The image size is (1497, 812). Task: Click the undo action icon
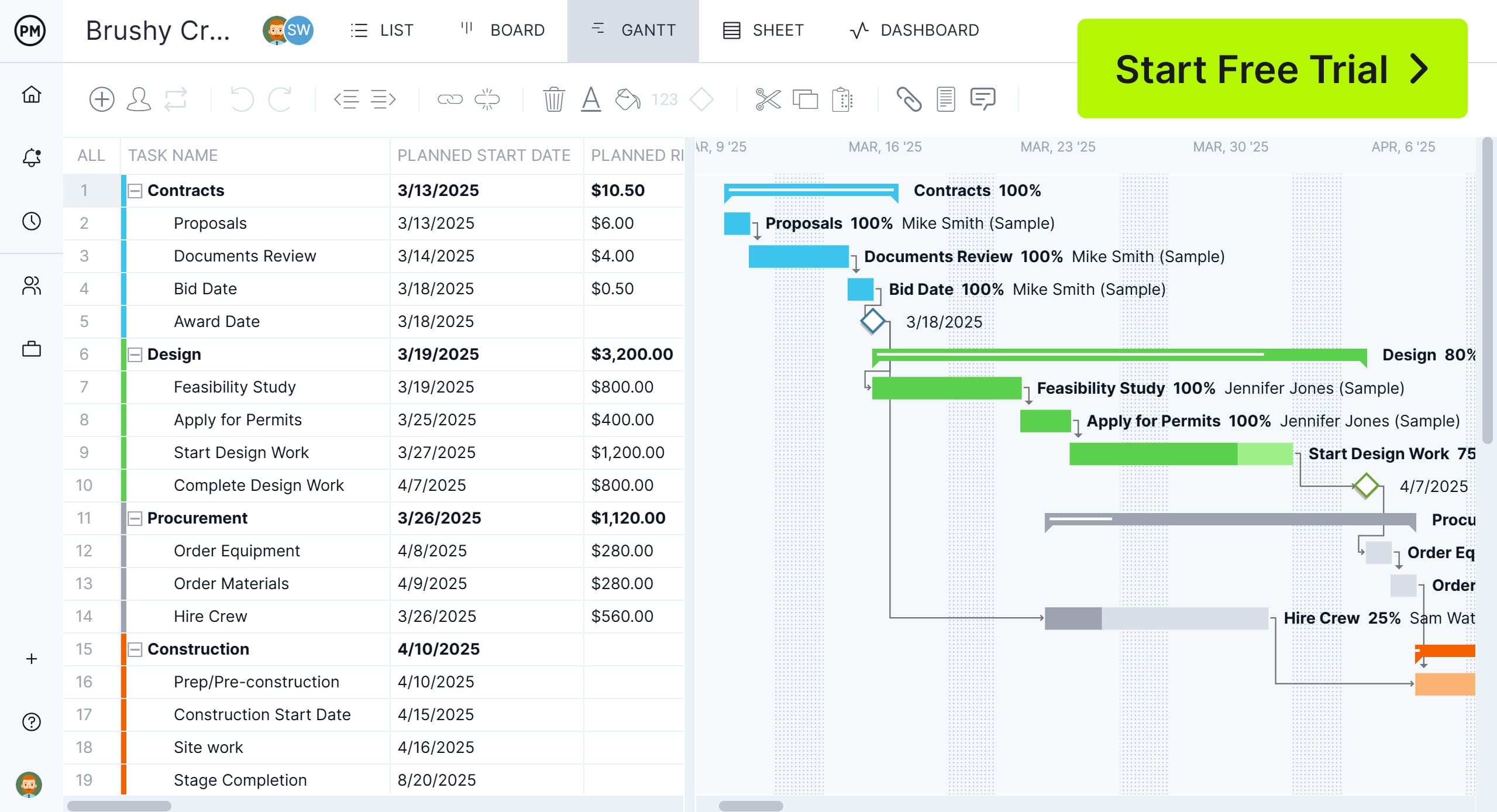(x=242, y=98)
